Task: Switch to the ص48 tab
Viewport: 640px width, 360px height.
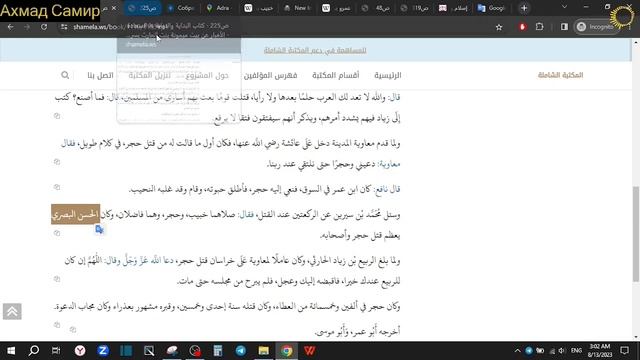Action: pyautogui.click(x=376, y=8)
